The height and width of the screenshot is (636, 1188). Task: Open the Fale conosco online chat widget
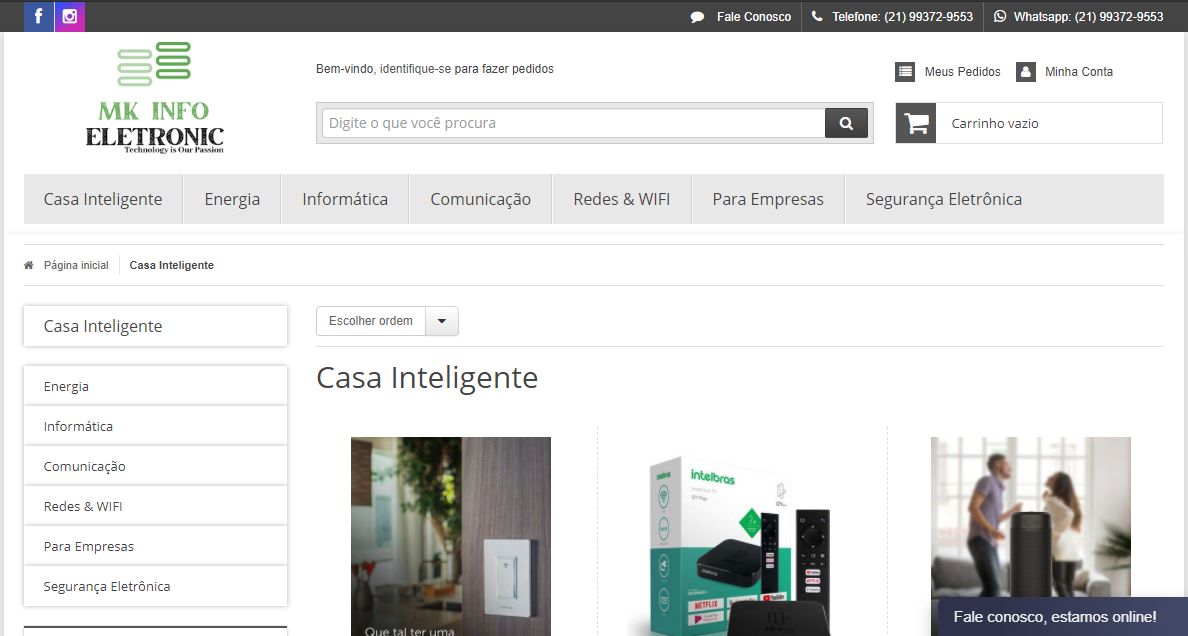pos(1054,617)
